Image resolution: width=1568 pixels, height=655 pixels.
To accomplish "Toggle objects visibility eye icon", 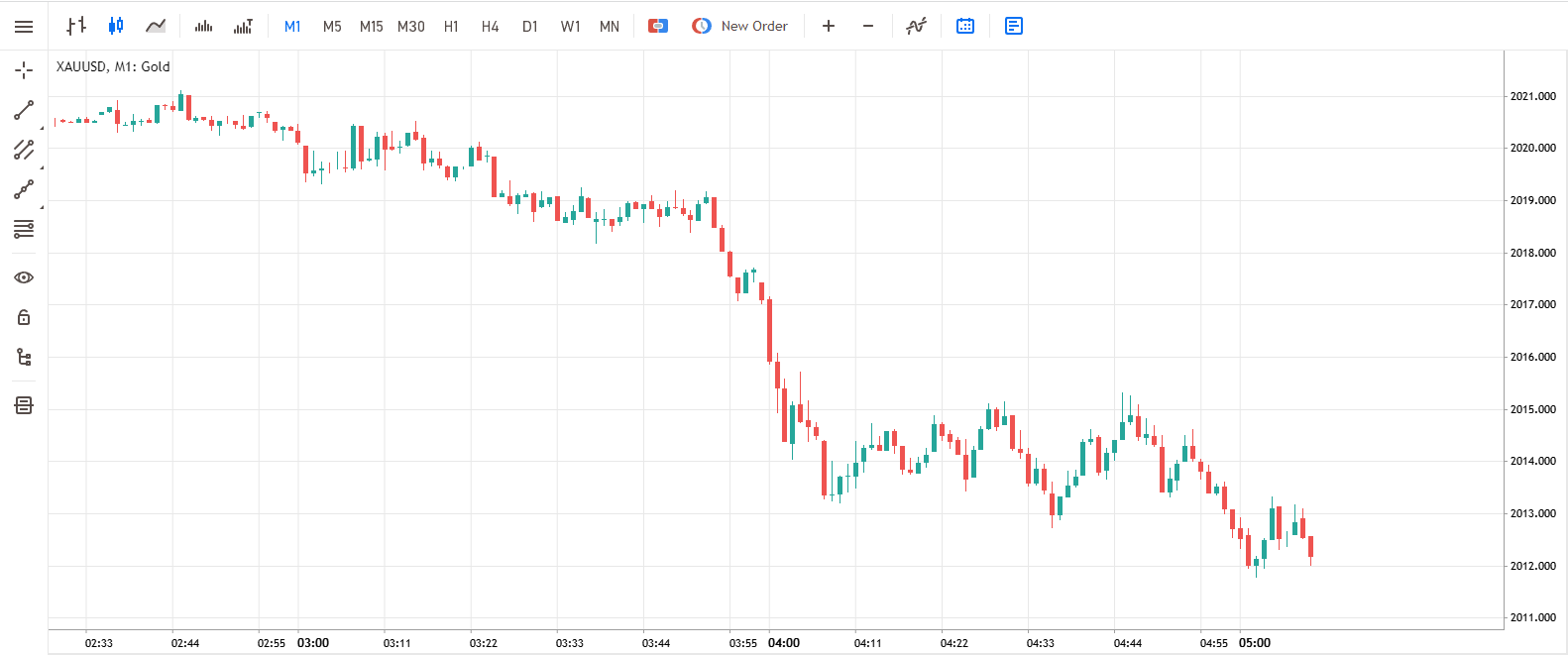I will point(24,277).
